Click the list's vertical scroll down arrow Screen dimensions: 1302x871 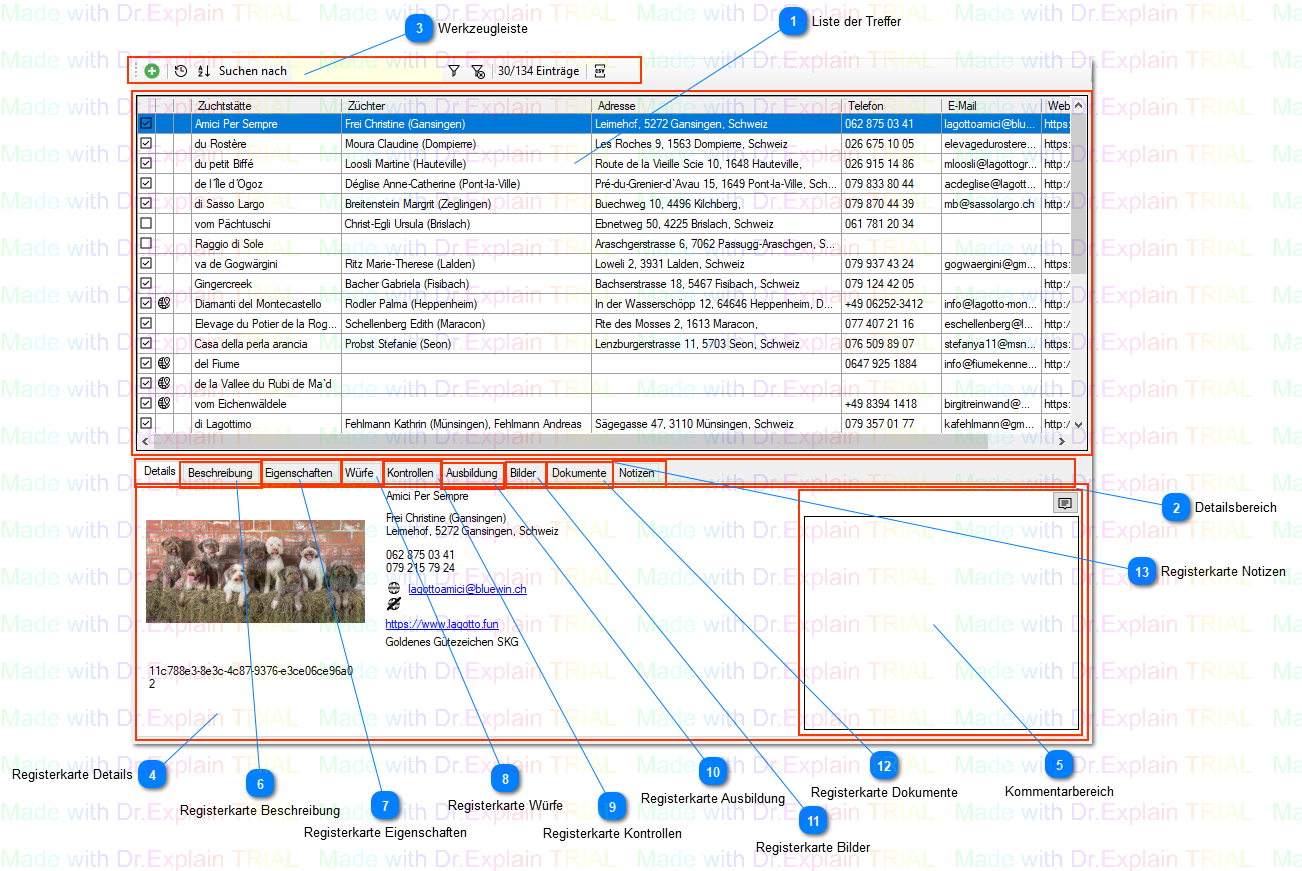(x=1078, y=425)
